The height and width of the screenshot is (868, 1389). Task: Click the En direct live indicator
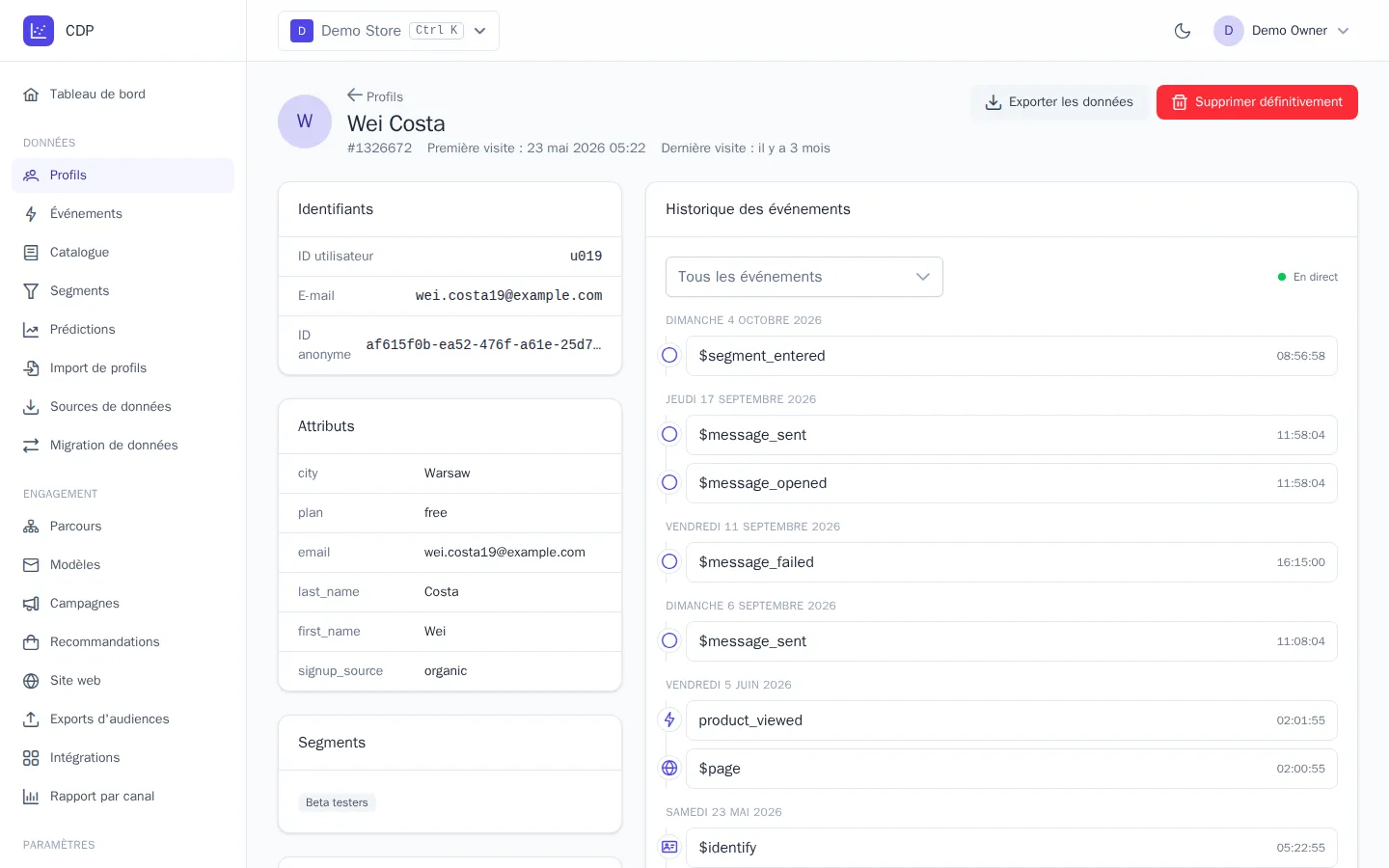pos(1308,277)
